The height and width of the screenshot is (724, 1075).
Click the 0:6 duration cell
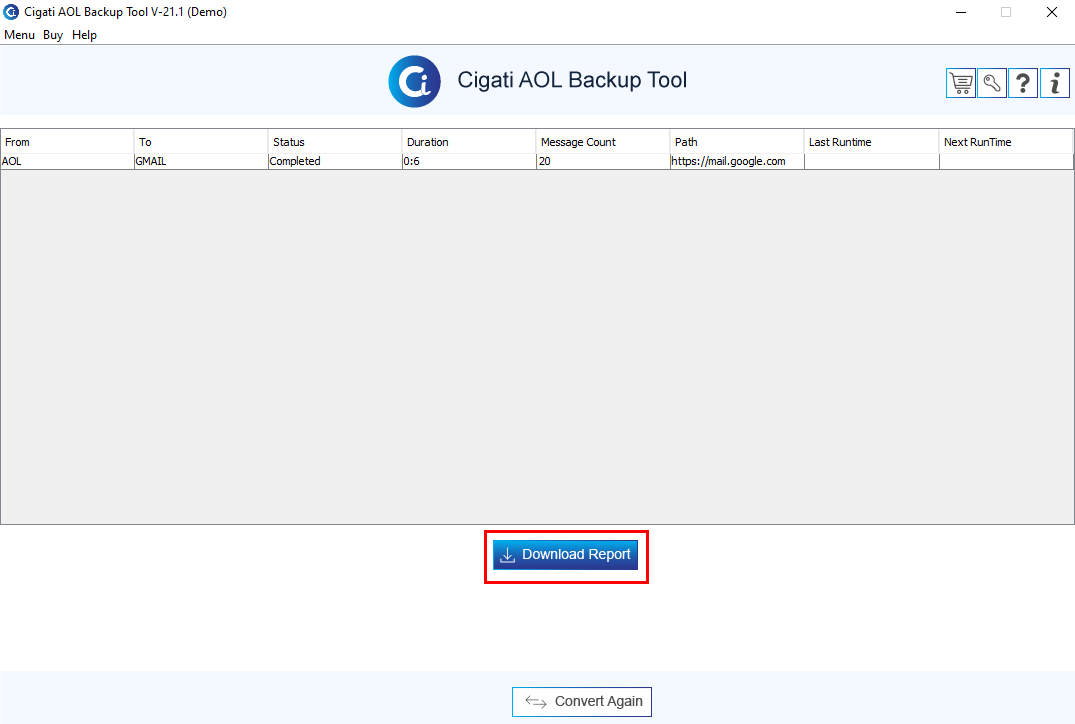click(x=468, y=161)
